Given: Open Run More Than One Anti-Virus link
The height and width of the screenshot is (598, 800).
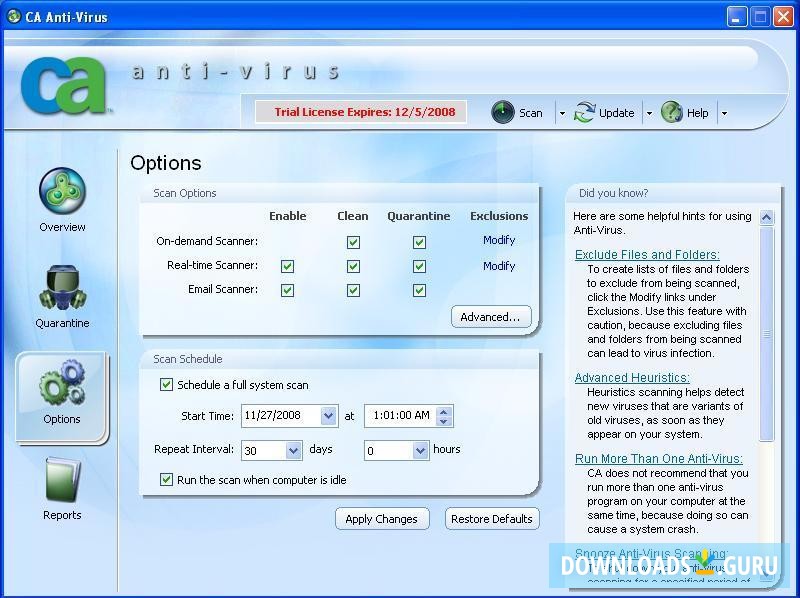Looking at the screenshot, I should (x=659, y=459).
